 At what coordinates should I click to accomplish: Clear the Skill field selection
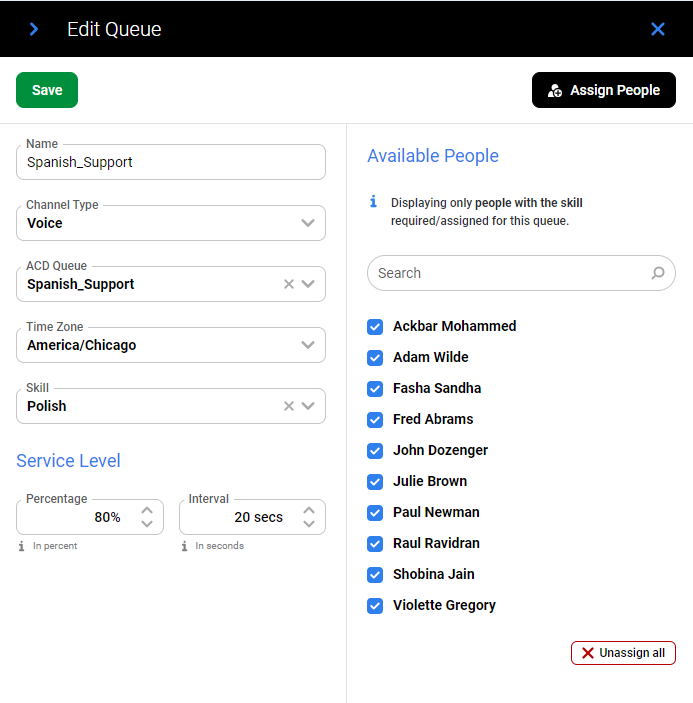point(289,406)
